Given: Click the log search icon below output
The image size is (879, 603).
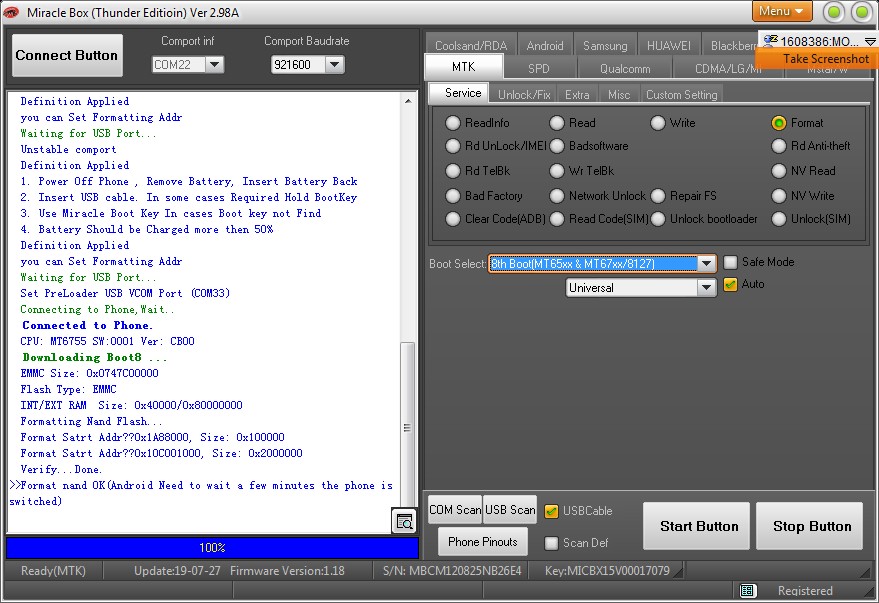Looking at the screenshot, I should coord(404,521).
